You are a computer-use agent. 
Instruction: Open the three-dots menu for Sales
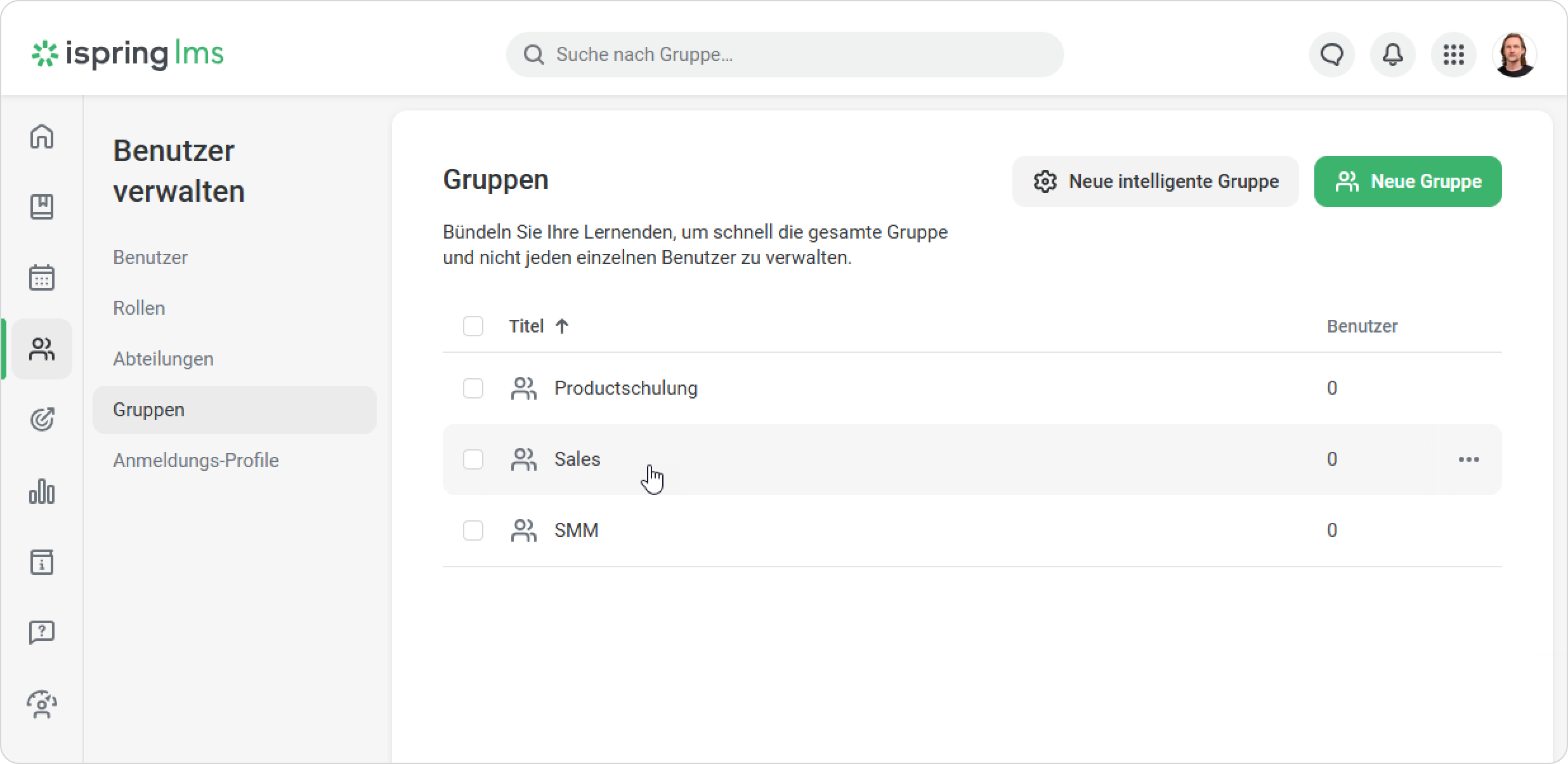coord(1468,459)
